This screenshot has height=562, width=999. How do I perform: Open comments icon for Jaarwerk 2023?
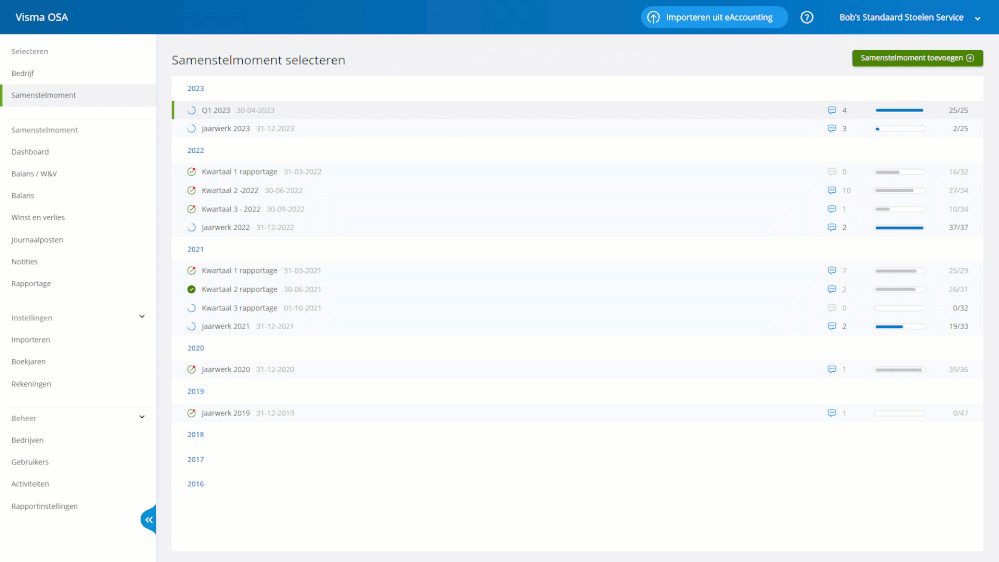[x=831, y=129]
